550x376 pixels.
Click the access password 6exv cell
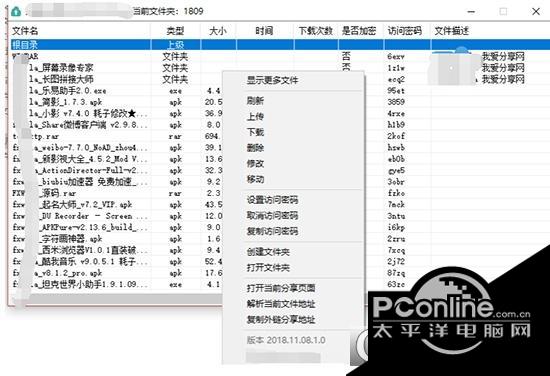pos(396,56)
